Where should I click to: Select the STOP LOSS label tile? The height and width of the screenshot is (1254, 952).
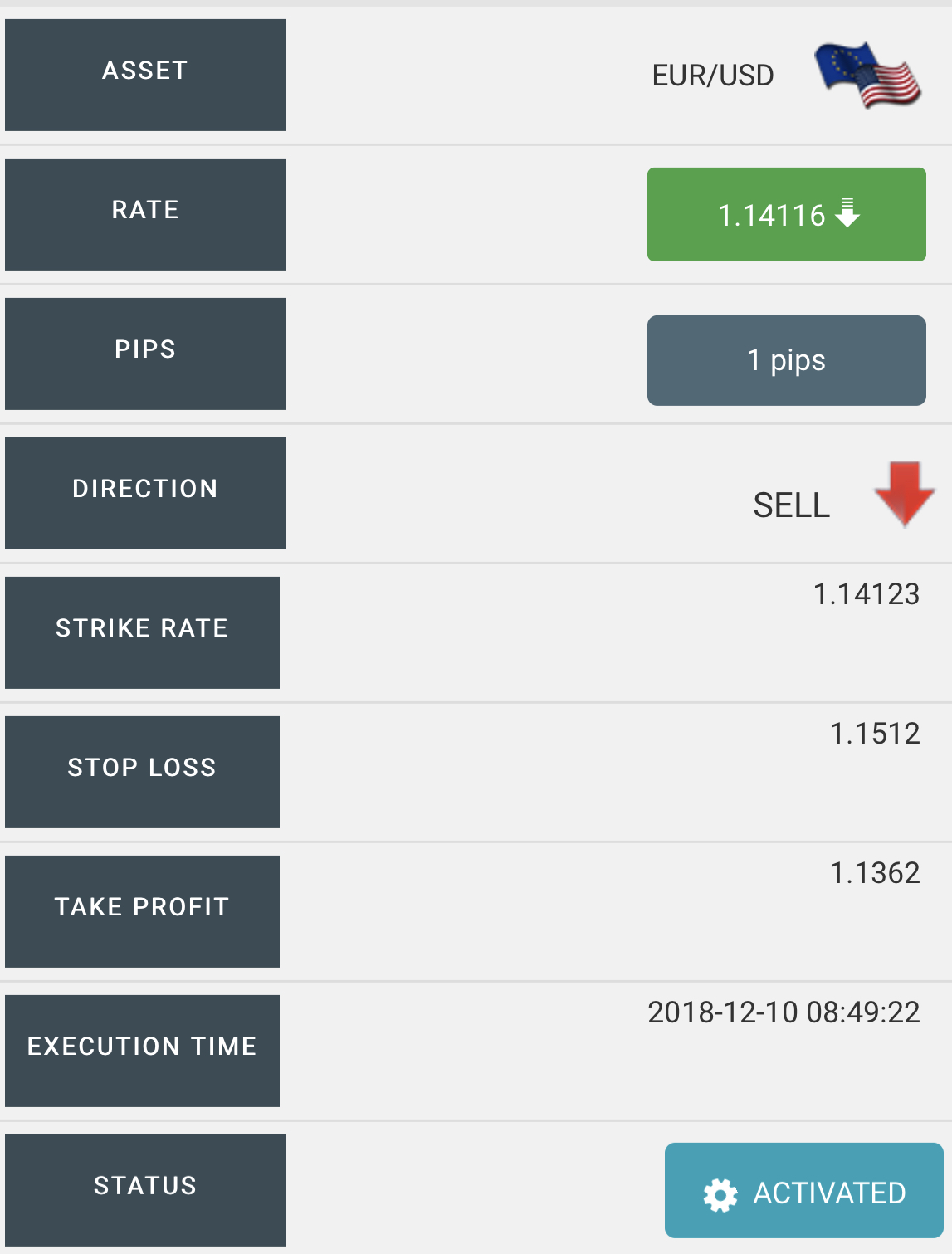pos(142,772)
